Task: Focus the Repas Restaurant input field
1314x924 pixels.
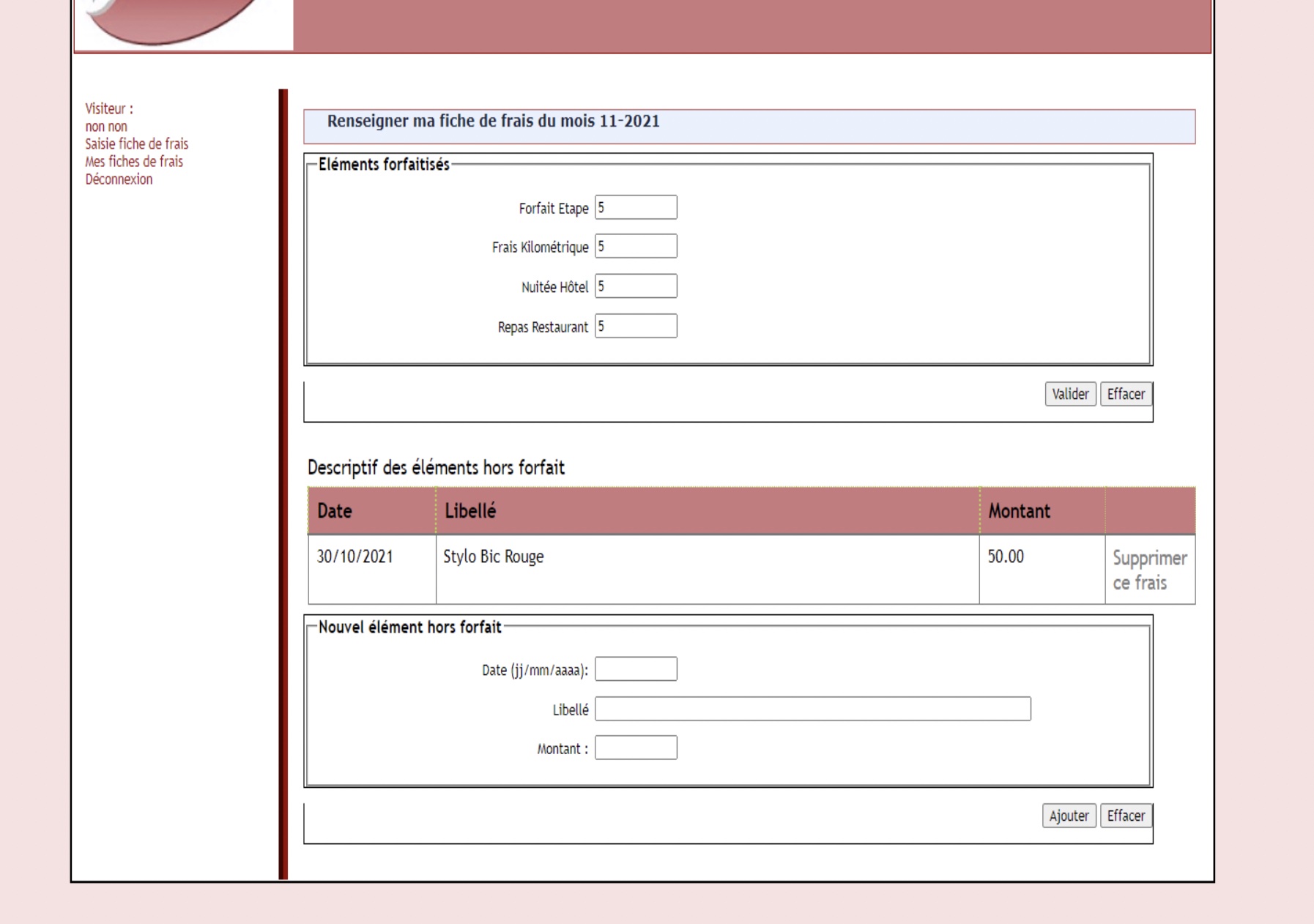Action: coord(636,326)
